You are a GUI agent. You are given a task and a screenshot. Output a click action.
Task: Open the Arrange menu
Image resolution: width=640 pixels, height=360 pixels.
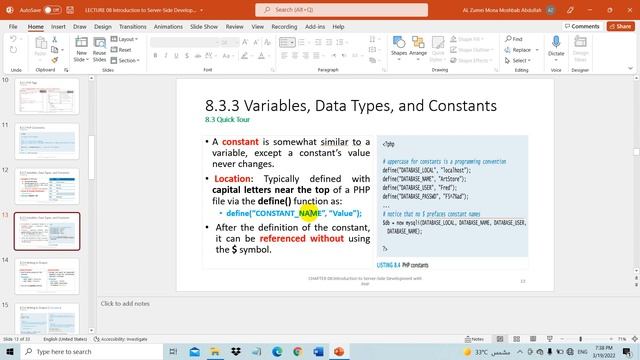point(418,48)
